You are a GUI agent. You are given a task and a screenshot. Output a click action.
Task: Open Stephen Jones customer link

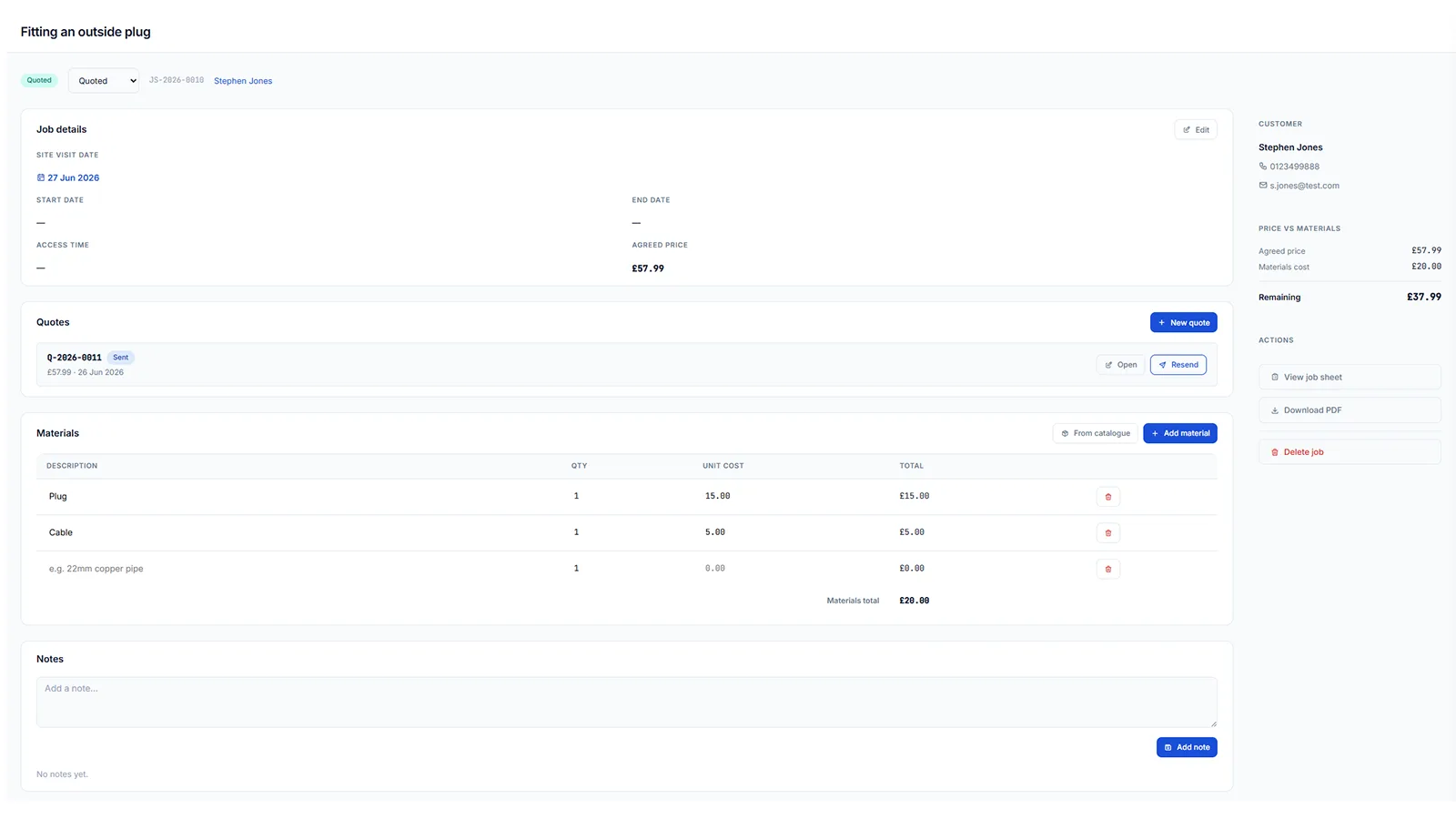pyautogui.click(x=243, y=81)
